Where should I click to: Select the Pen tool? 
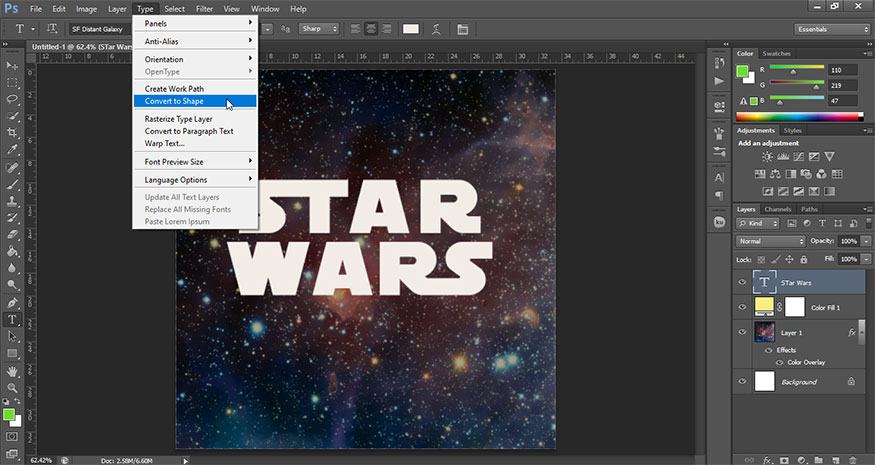click(x=12, y=303)
